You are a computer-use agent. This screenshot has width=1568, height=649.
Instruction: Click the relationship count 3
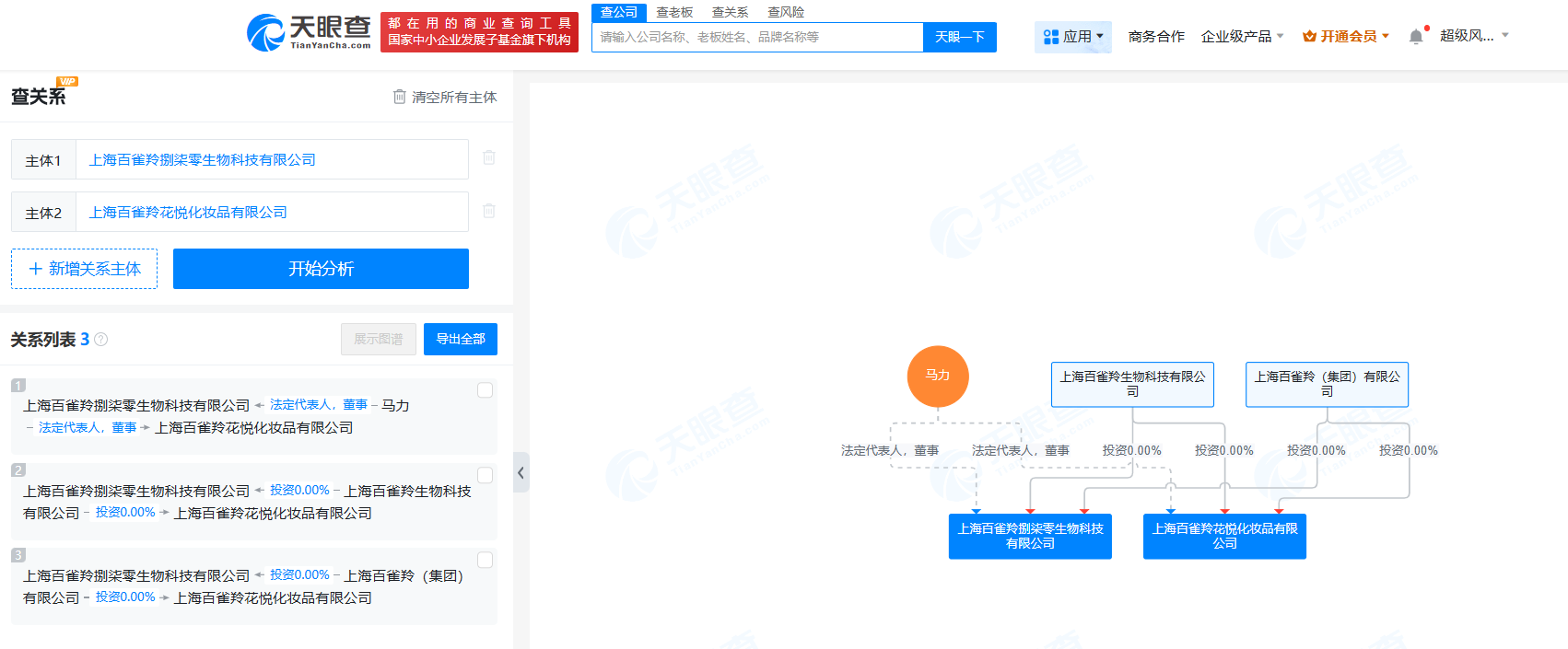coord(85,340)
